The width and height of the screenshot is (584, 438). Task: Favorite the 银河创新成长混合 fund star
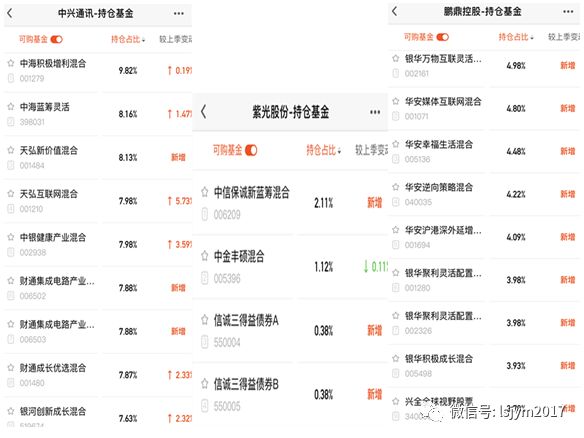(11, 411)
